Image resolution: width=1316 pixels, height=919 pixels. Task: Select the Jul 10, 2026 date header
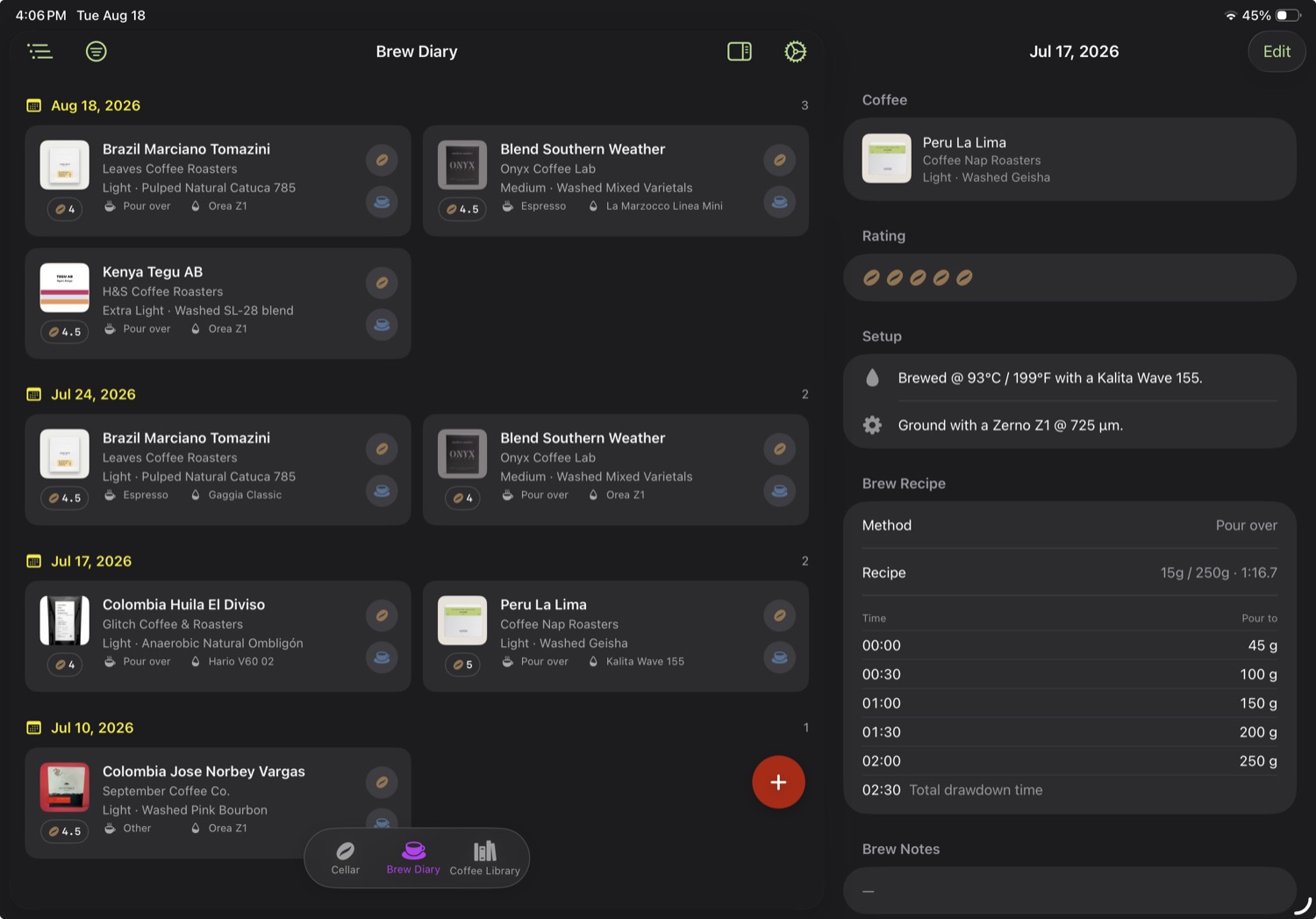(92, 728)
